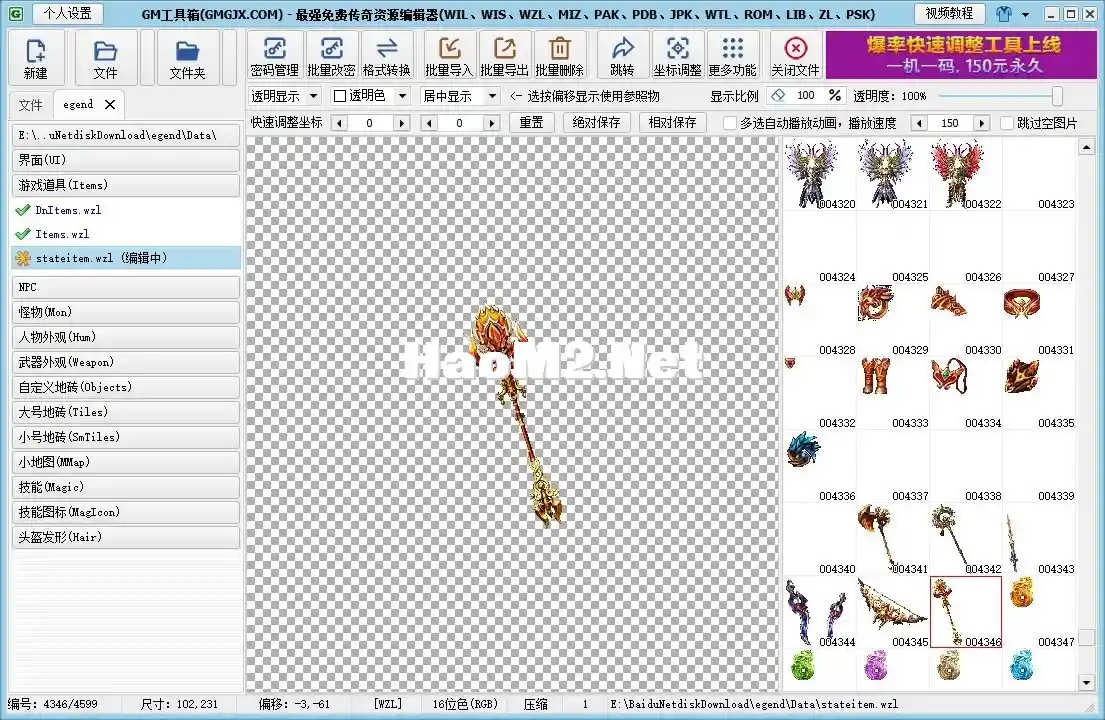Open the 更多功能 more functions icon
The image size is (1105, 720).
tap(733, 56)
